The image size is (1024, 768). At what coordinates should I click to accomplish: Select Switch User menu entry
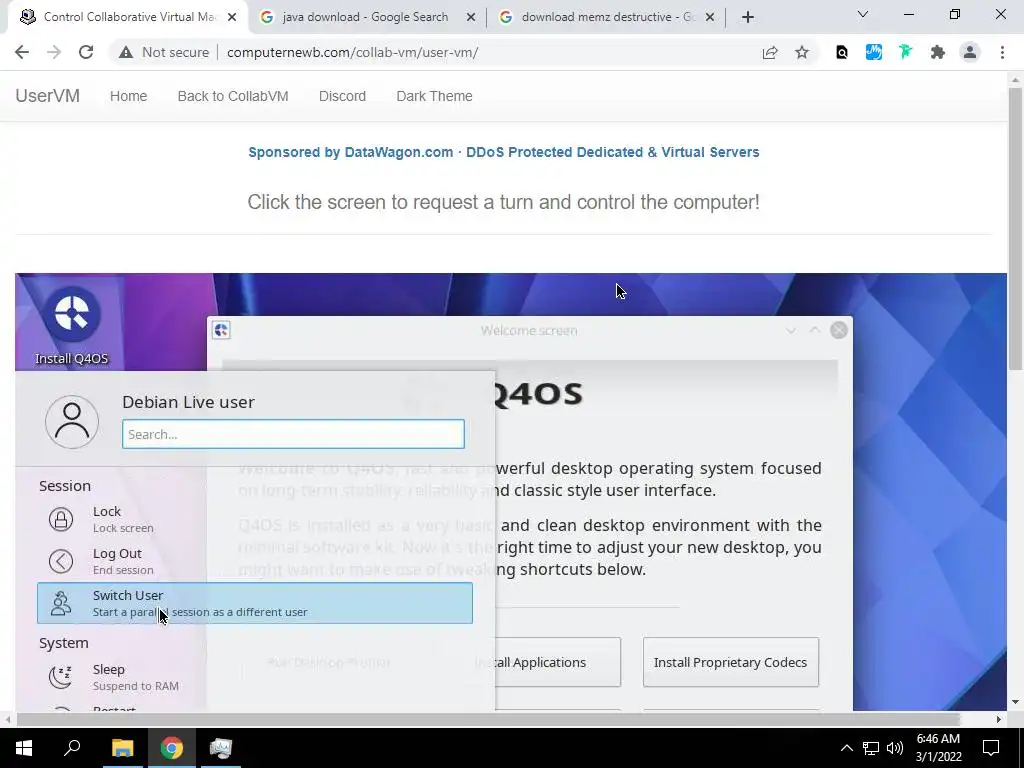pos(255,603)
